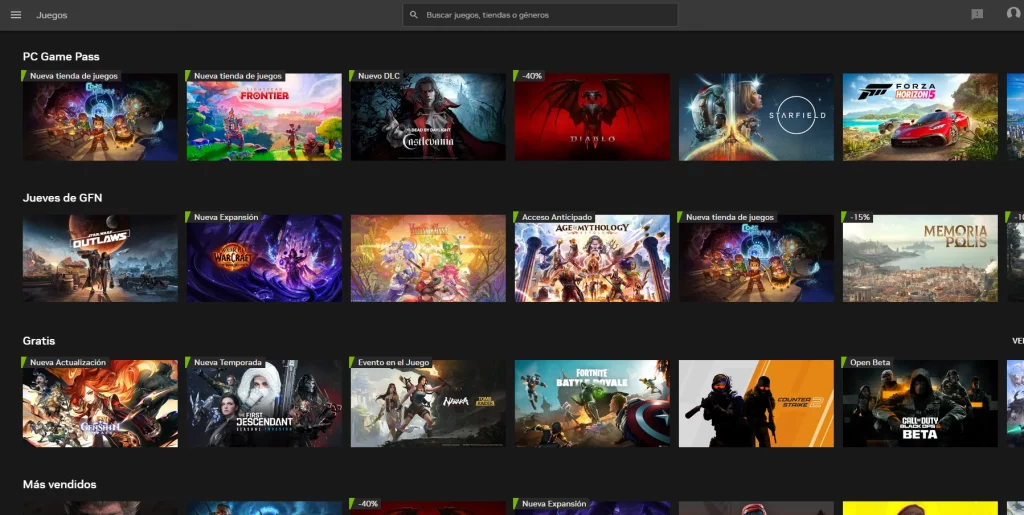Open the hamburger menu
The image size is (1024, 515).
point(16,15)
